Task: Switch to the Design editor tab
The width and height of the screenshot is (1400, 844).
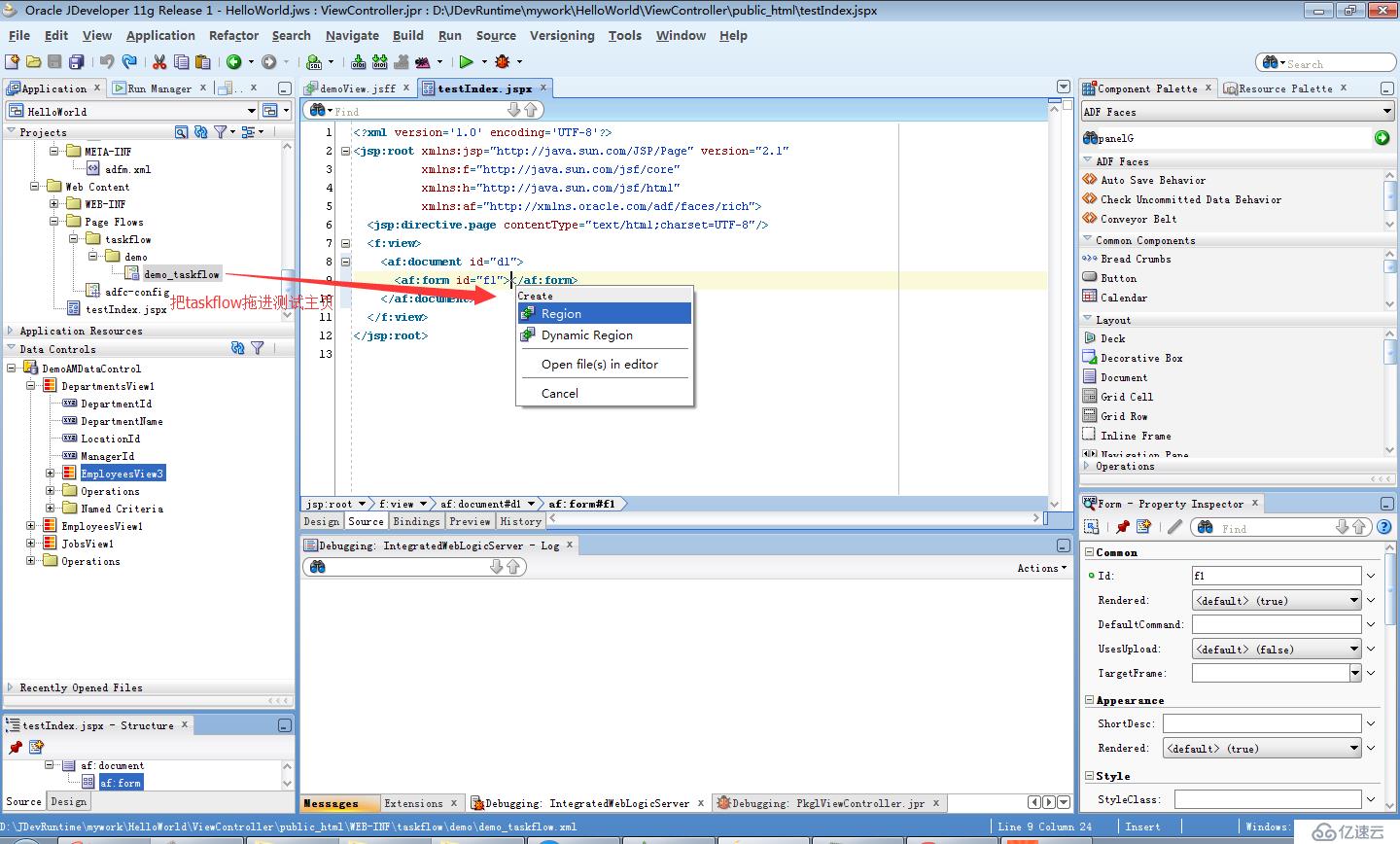Action: tap(322, 521)
